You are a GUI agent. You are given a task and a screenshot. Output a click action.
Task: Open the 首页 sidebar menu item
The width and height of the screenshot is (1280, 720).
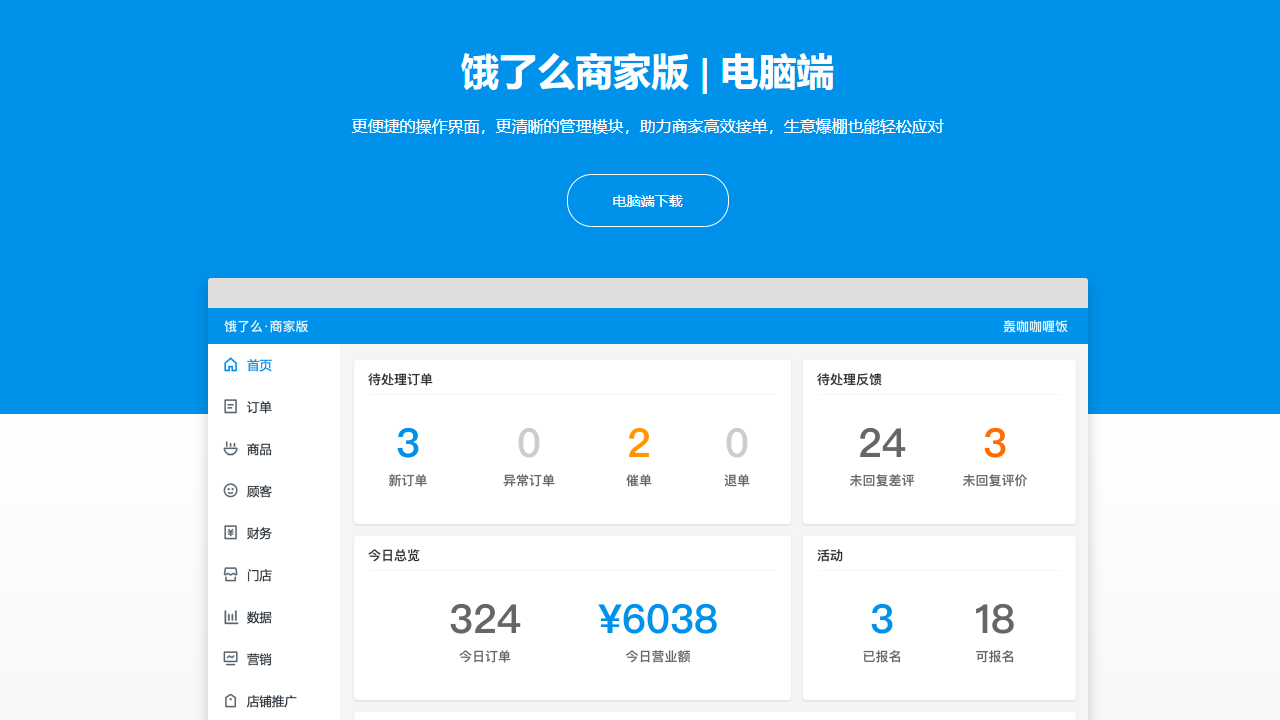pos(259,366)
